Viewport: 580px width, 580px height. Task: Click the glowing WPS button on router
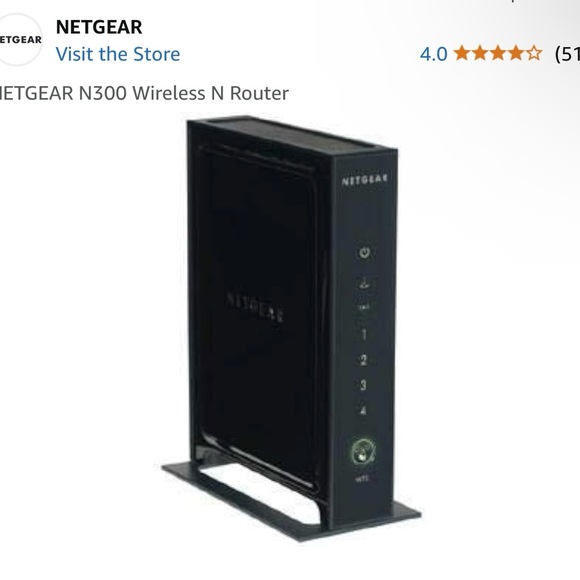(x=363, y=451)
